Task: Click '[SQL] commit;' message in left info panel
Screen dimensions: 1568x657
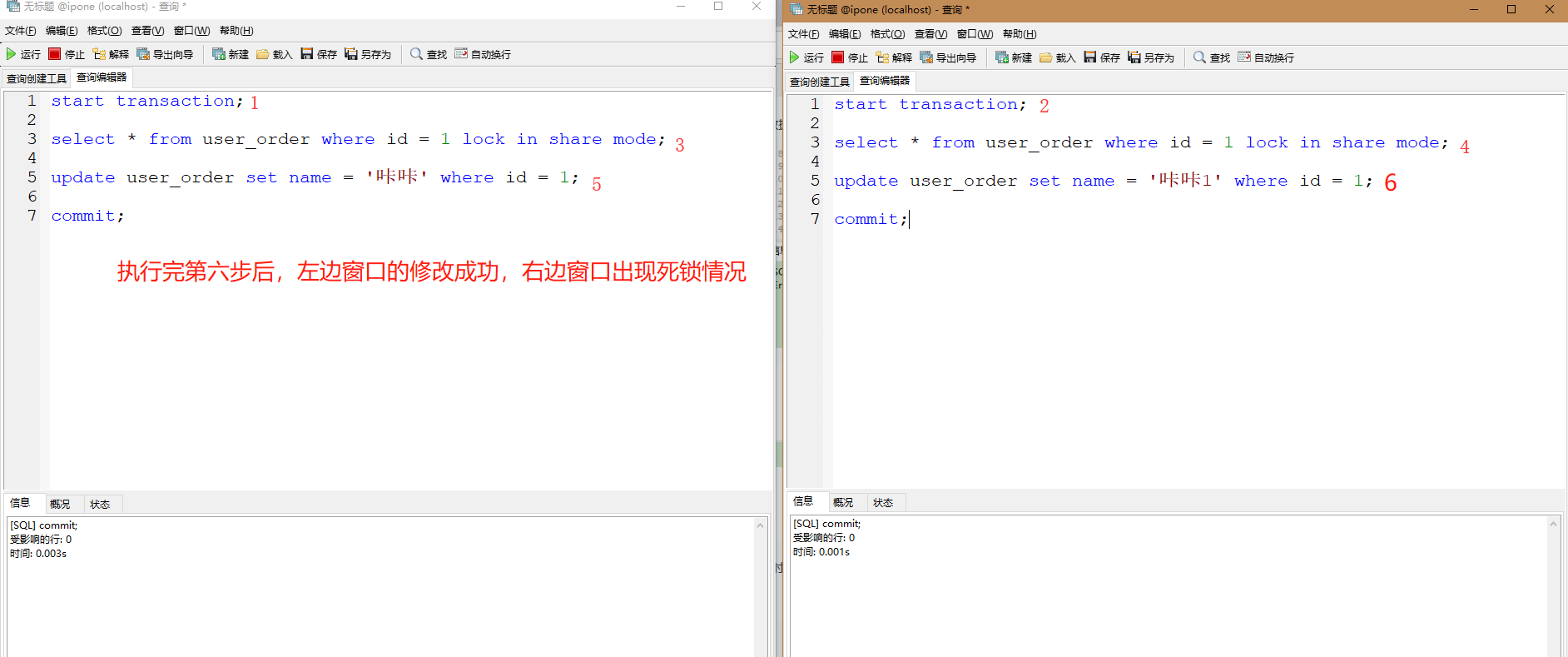Action: coord(44,525)
